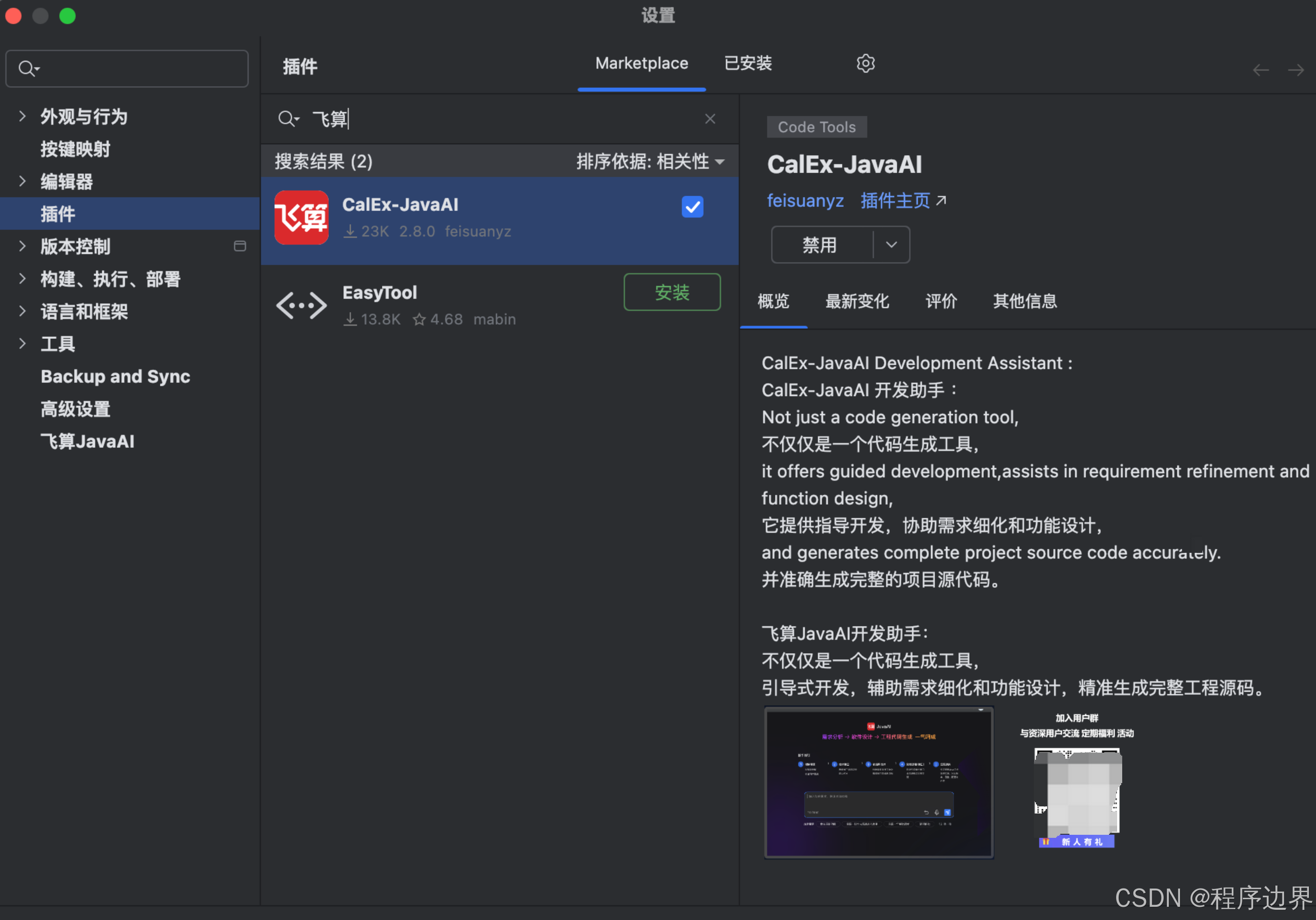Viewport: 1316px width, 920px height.
Task: Click the plugin search field containing 飞算
Action: (x=499, y=119)
